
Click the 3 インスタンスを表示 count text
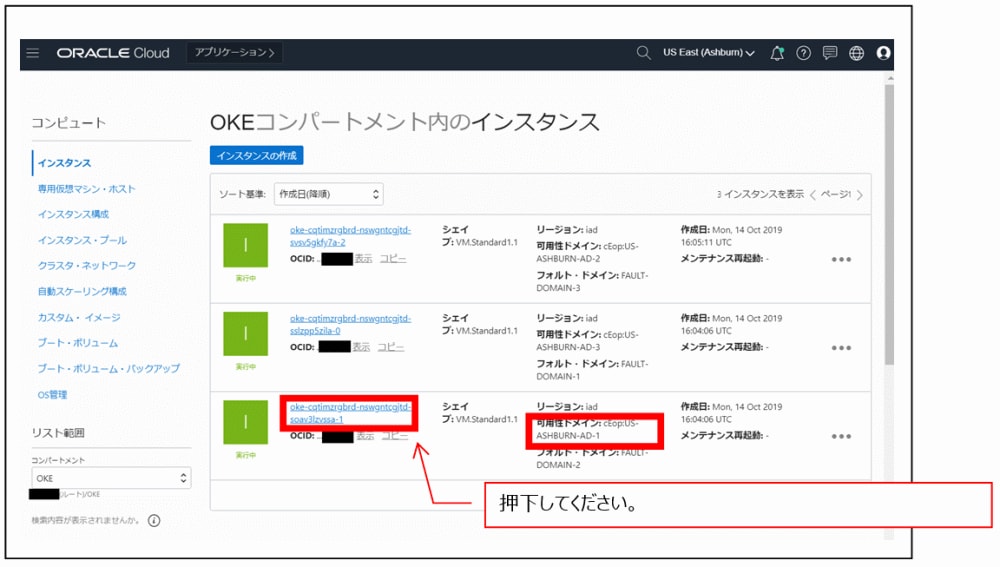click(760, 195)
